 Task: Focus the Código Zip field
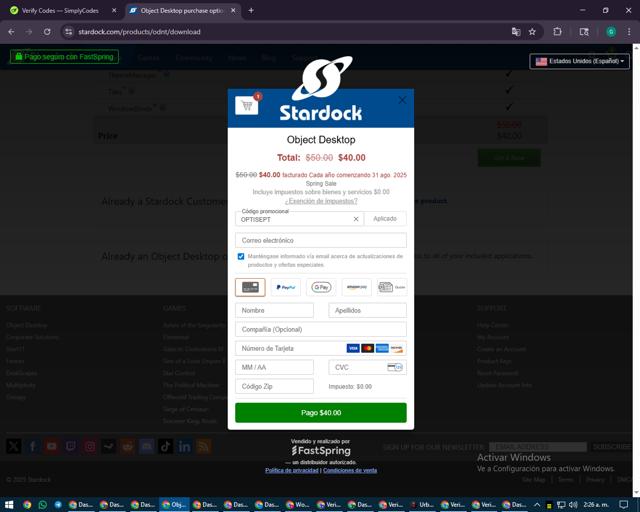tap(274, 386)
